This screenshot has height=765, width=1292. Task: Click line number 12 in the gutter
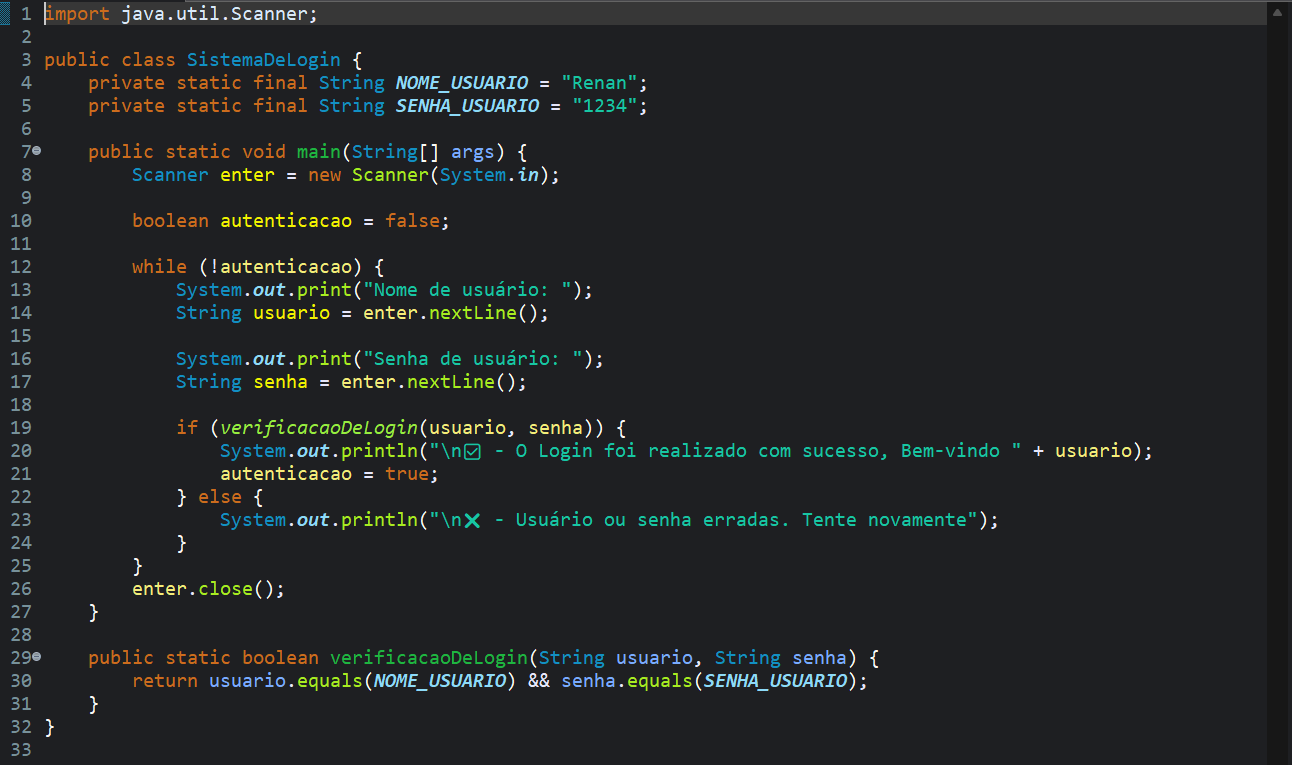click(x=20, y=266)
